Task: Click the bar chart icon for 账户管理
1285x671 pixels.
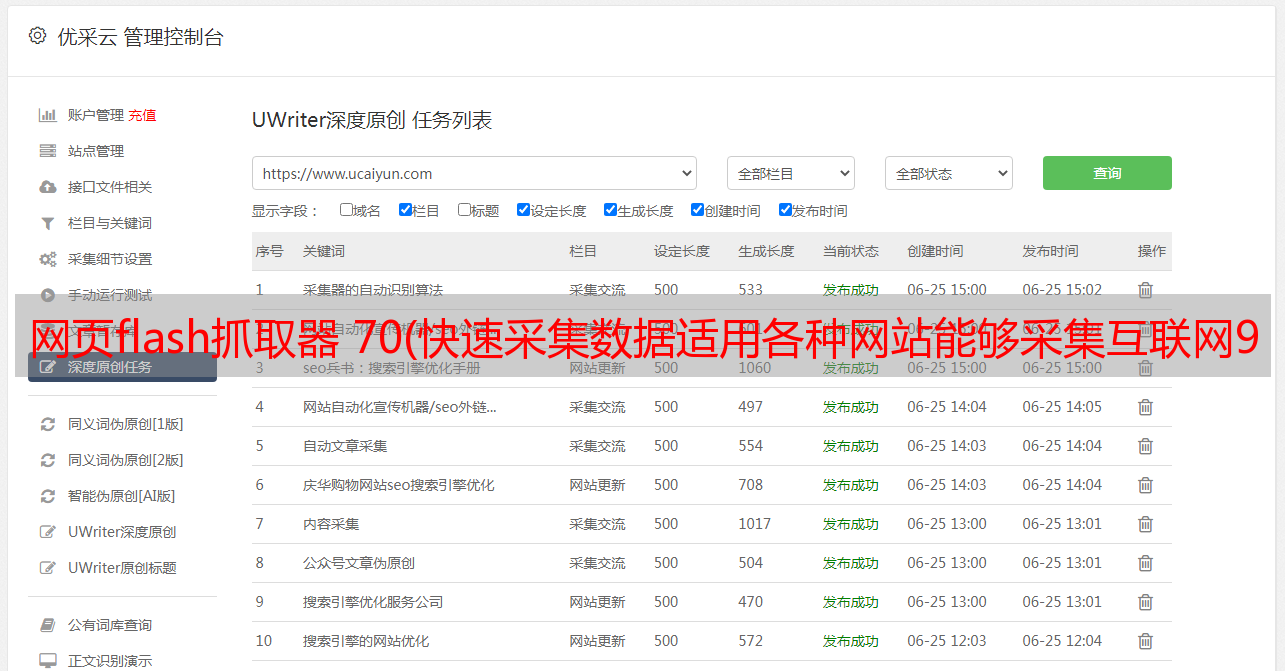Action: click(47, 115)
